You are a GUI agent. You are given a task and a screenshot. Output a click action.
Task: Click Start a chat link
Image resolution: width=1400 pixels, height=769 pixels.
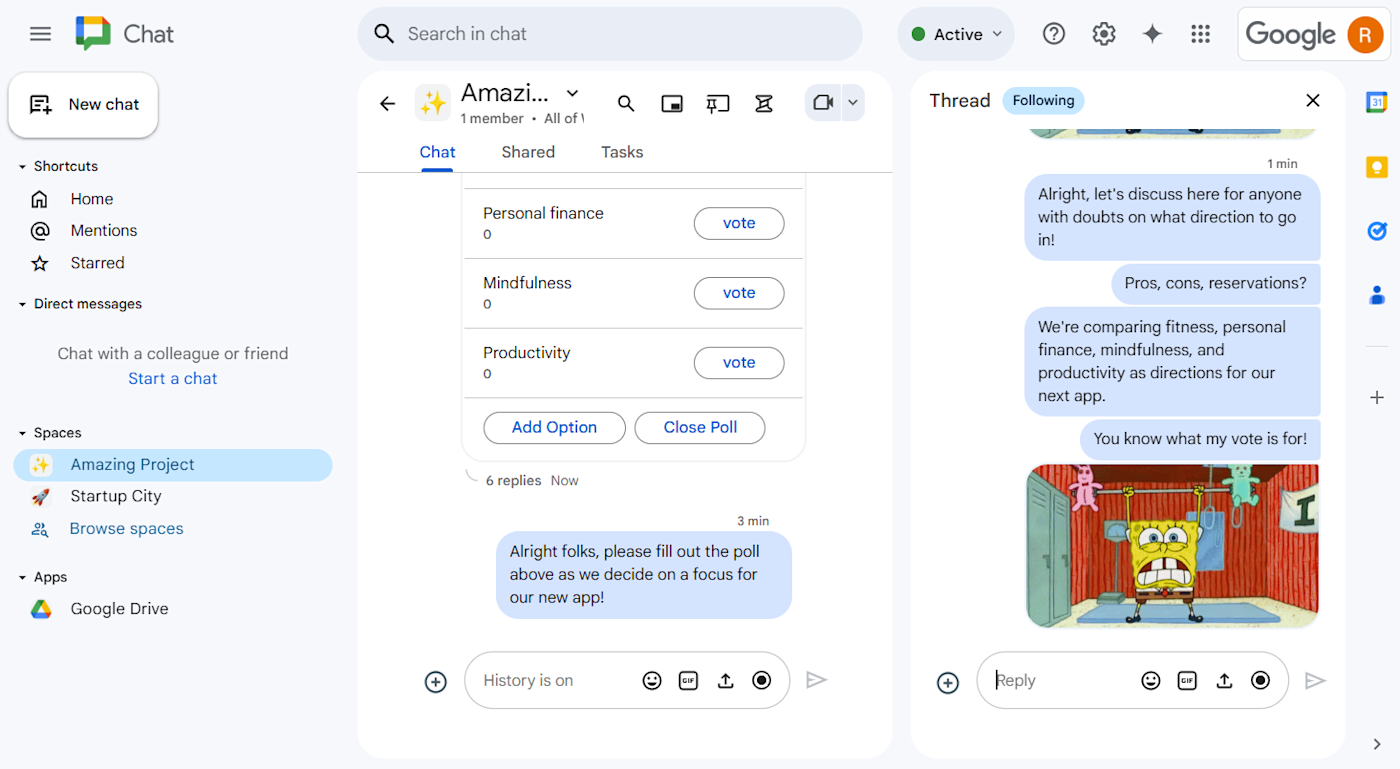click(x=172, y=378)
